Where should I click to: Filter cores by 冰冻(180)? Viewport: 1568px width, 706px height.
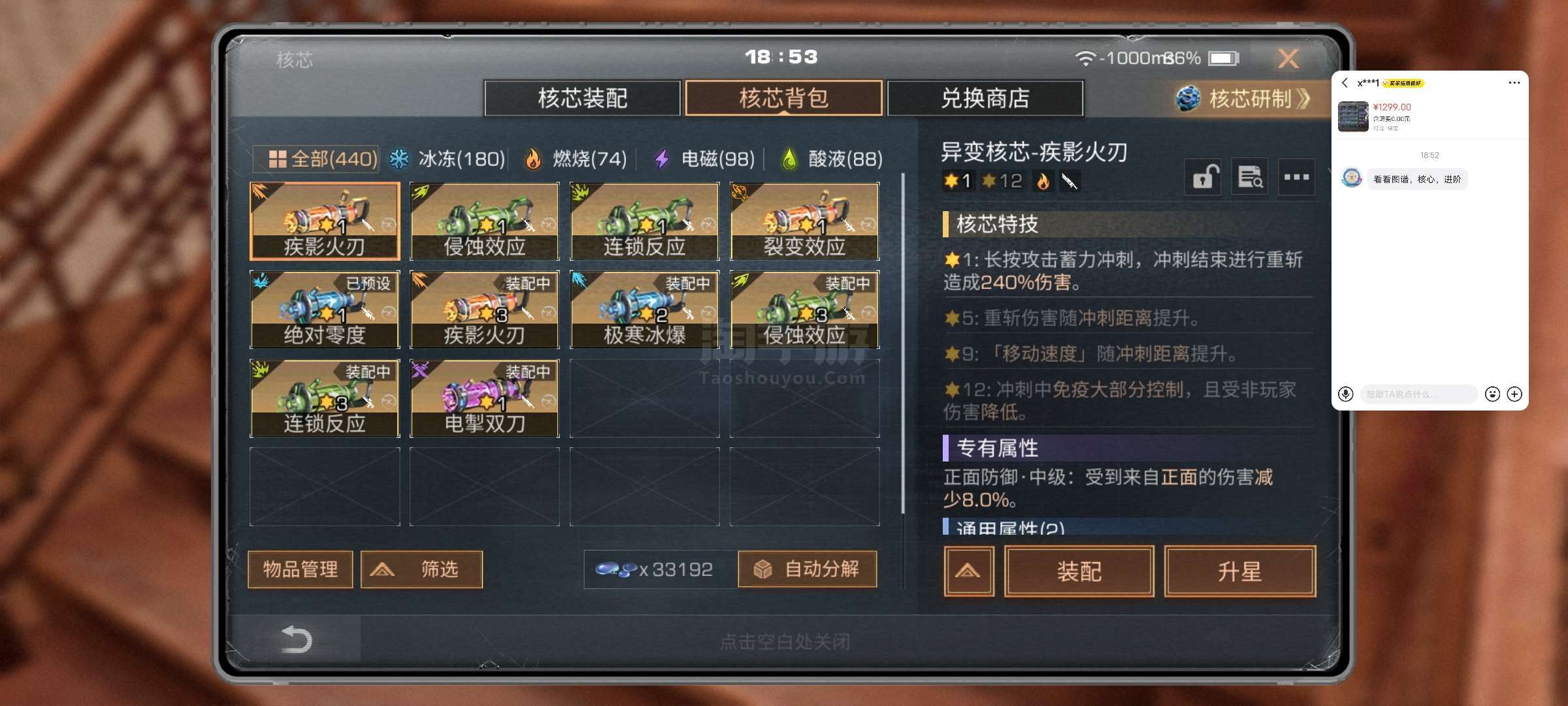coord(448,159)
